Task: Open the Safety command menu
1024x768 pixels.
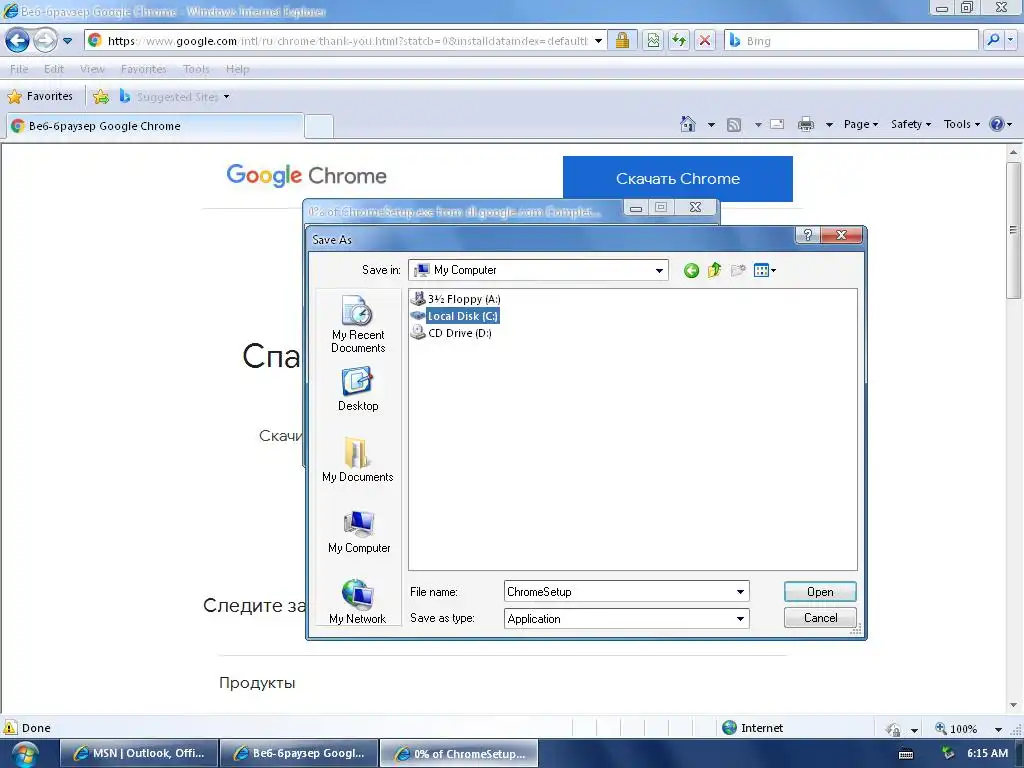Action: click(911, 123)
